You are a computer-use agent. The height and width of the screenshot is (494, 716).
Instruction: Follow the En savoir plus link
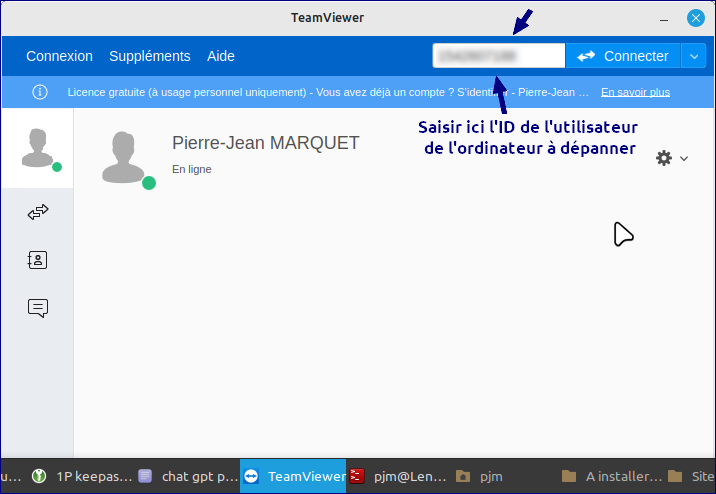[635, 92]
